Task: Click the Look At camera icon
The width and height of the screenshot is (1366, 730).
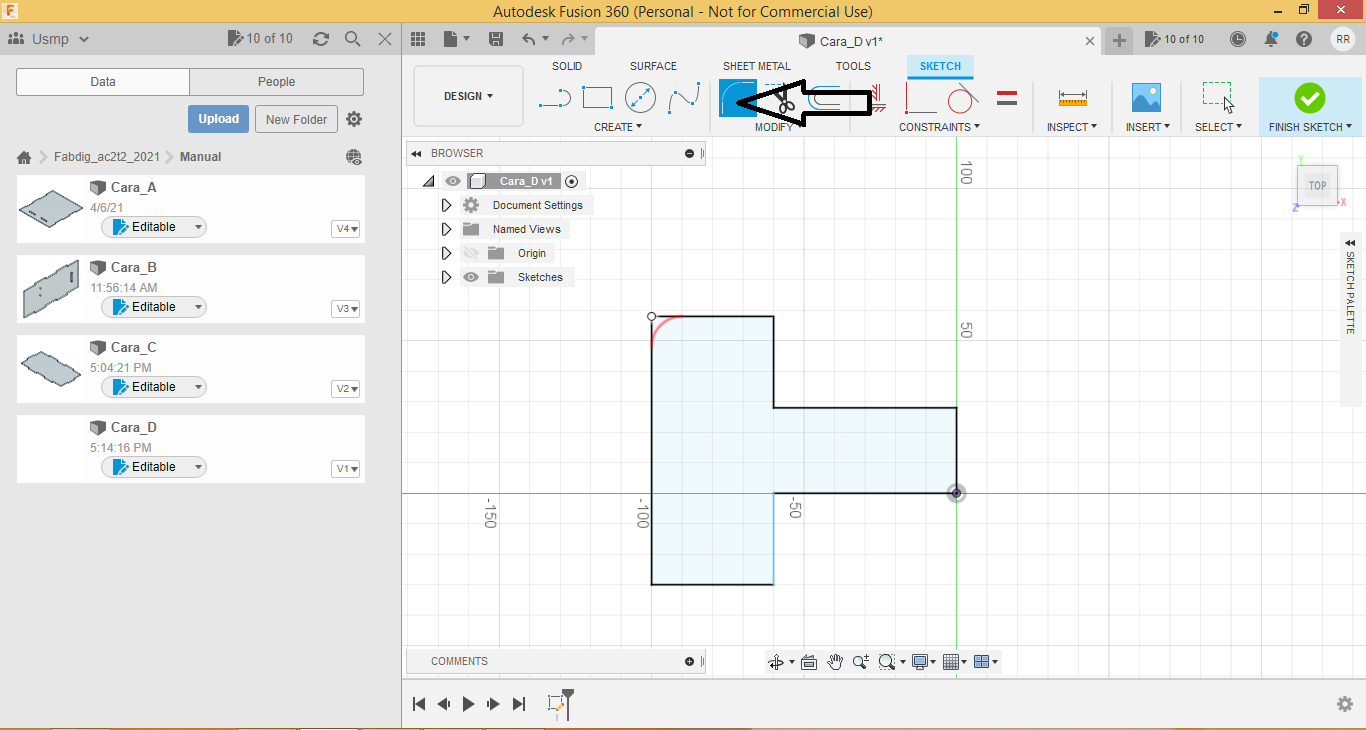Action: click(809, 662)
